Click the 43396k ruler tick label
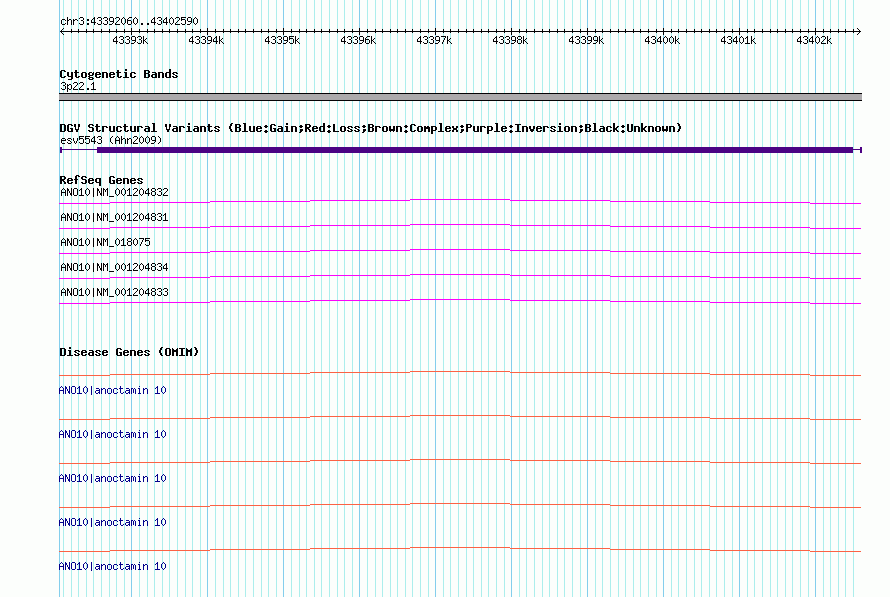The width and height of the screenshot is (890, 597). tap(358, 40)
